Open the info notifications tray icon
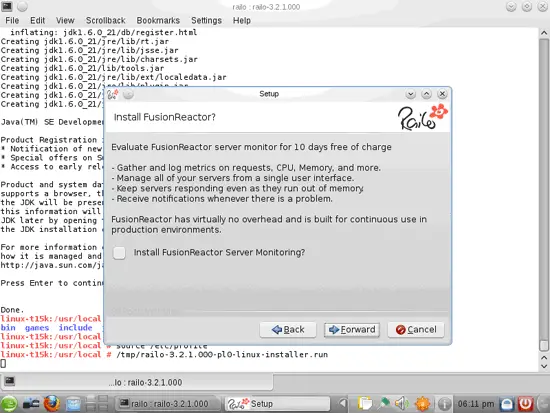 pyautogui.click(x=444, y=404)
